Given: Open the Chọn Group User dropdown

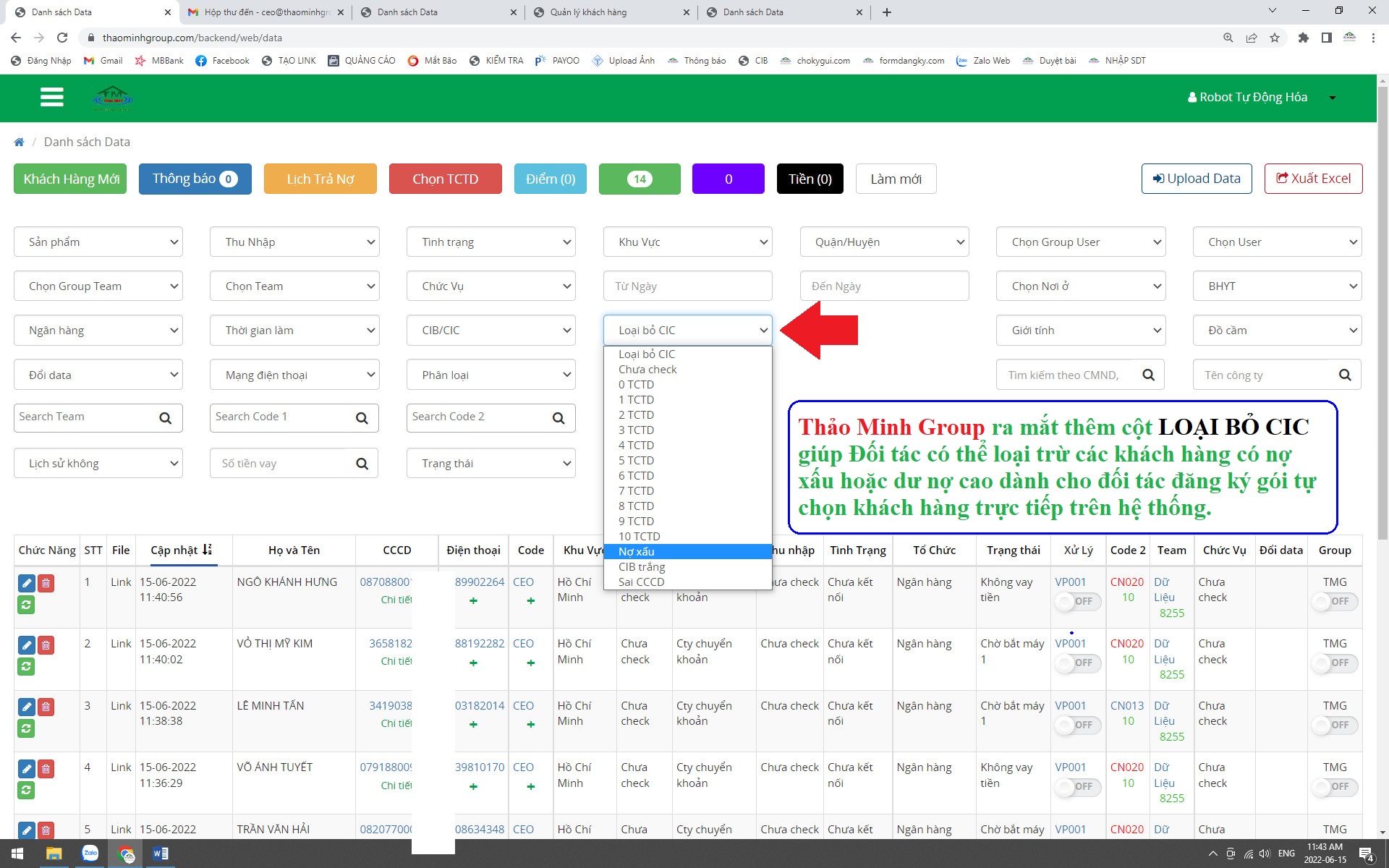Looking at the screenshot, I should point(1081,242).
